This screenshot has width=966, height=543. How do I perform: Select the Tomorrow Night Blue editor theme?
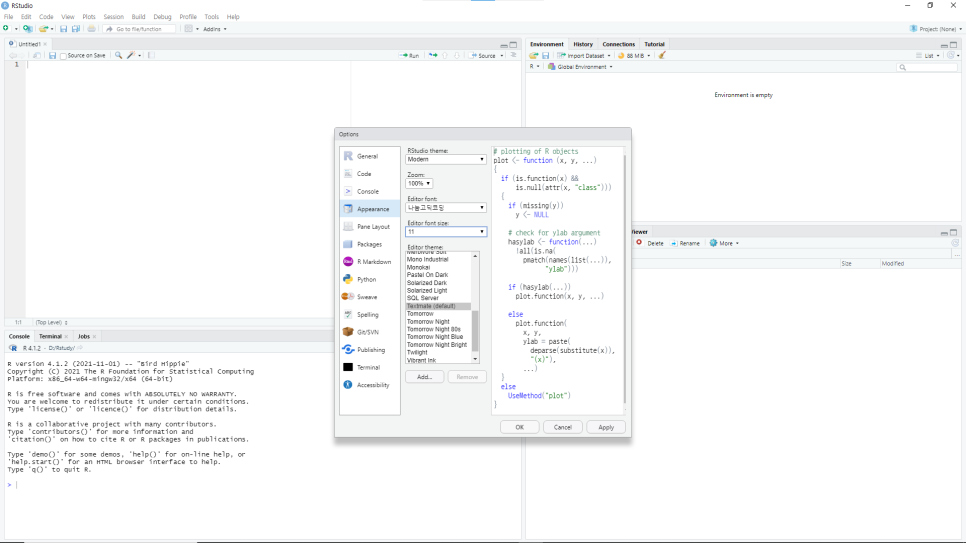click(x=438, y=337)
